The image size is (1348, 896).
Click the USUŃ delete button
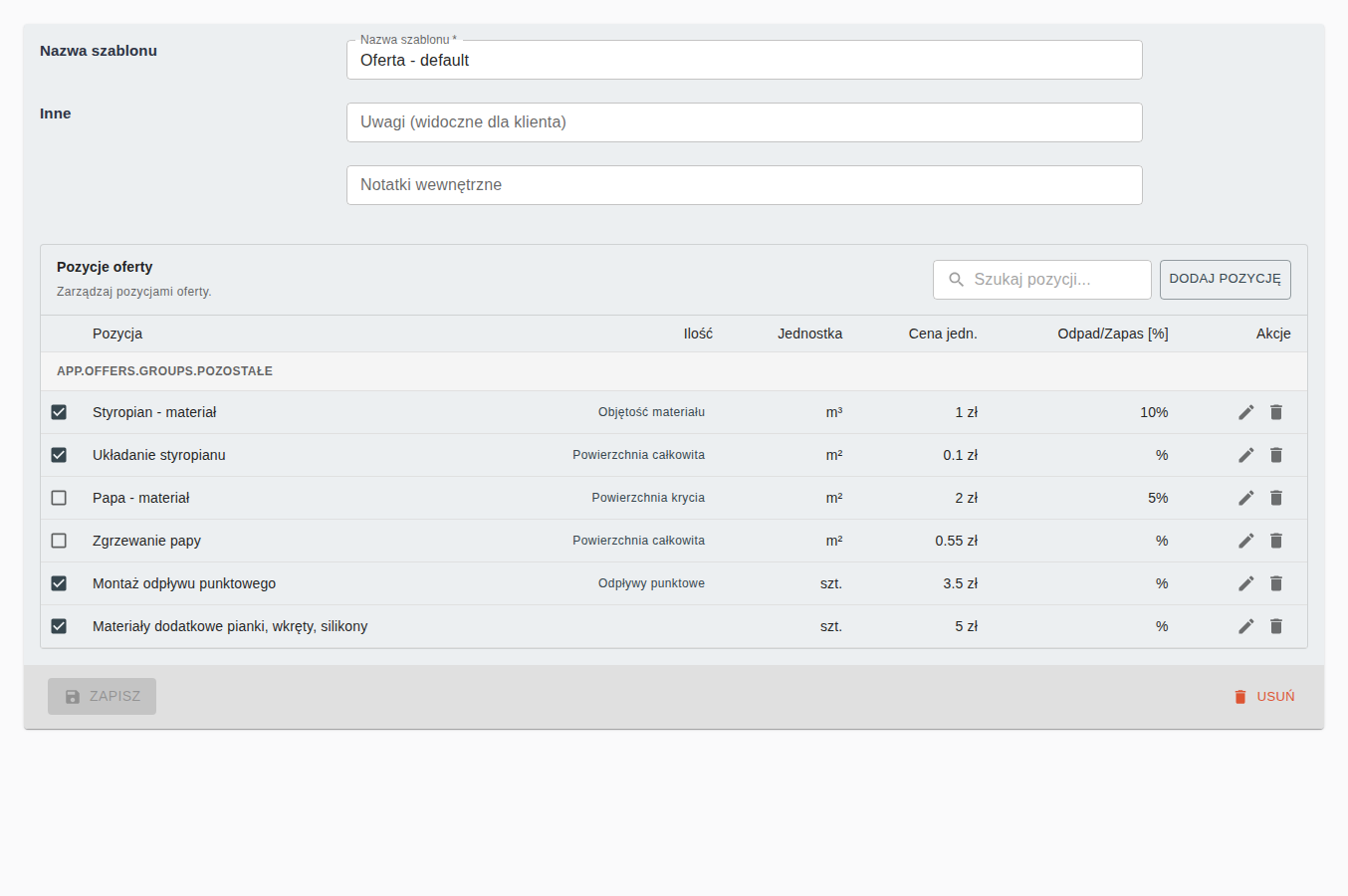tap(1263, 697)
